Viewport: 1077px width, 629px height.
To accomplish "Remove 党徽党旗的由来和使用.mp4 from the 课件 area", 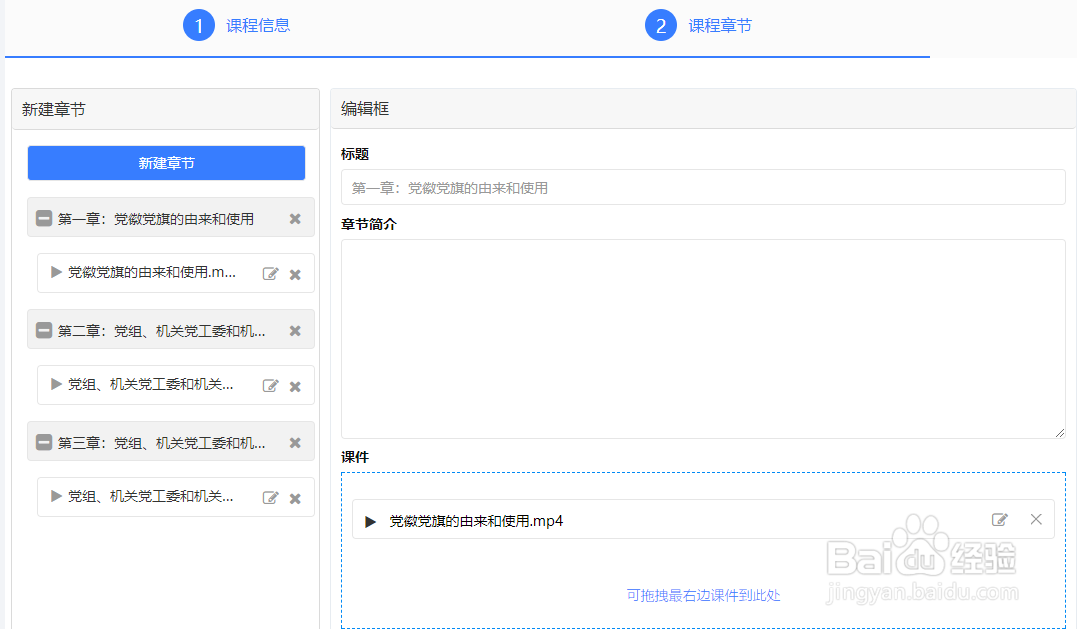I will click(1036, 519).
